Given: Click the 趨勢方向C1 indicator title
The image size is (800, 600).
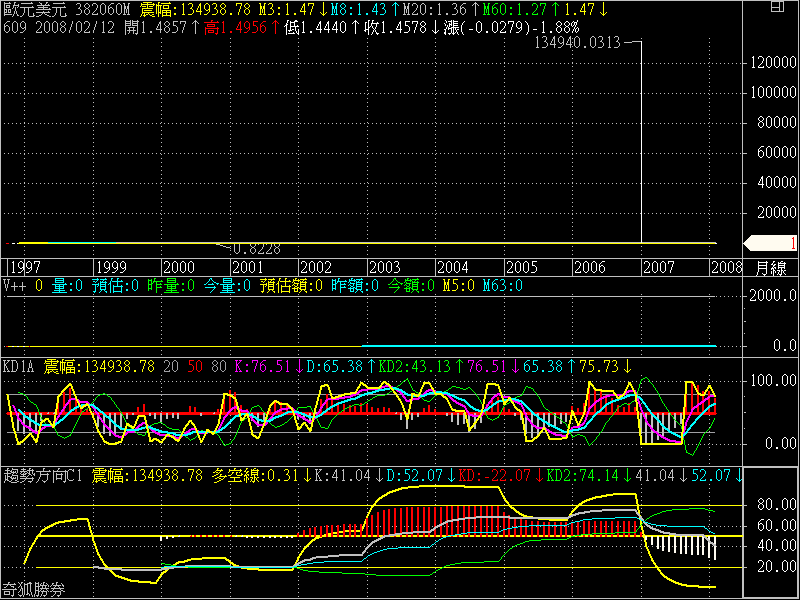Looking at the screenshot, I should (x=46, y=474).
